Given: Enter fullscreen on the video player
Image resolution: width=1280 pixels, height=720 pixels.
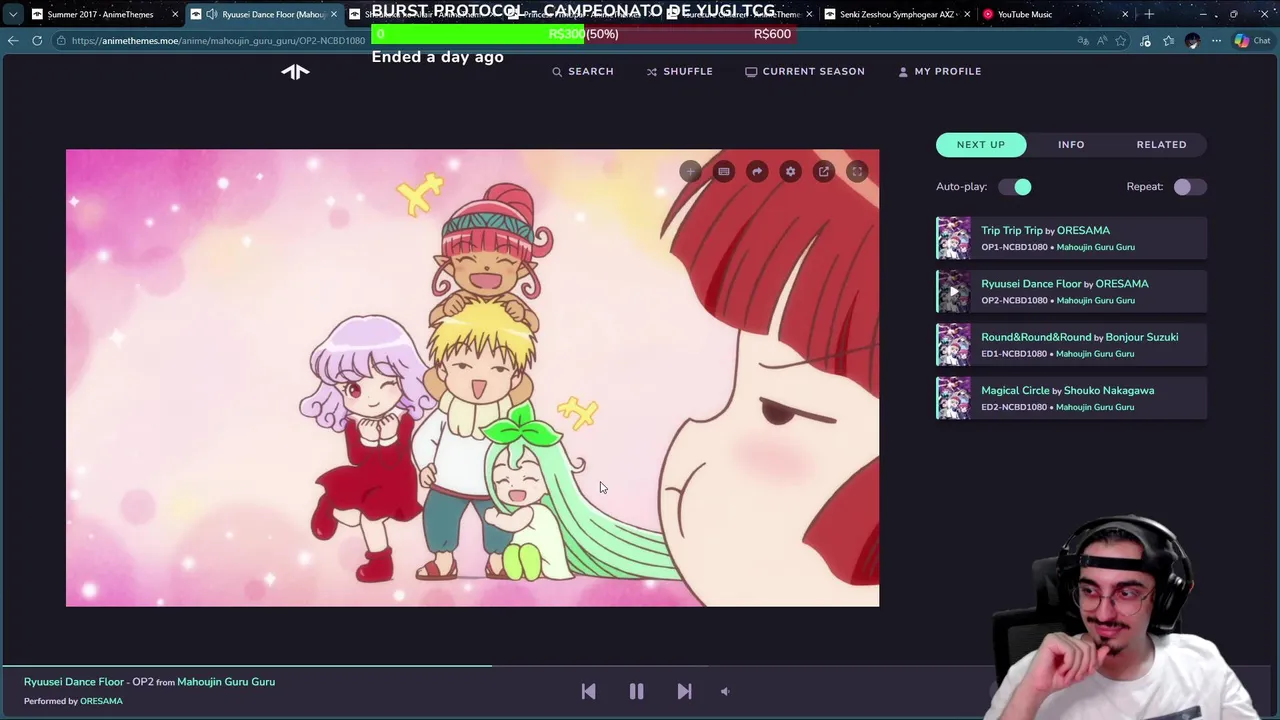Looking at the screenshot, I should (857, 172).
